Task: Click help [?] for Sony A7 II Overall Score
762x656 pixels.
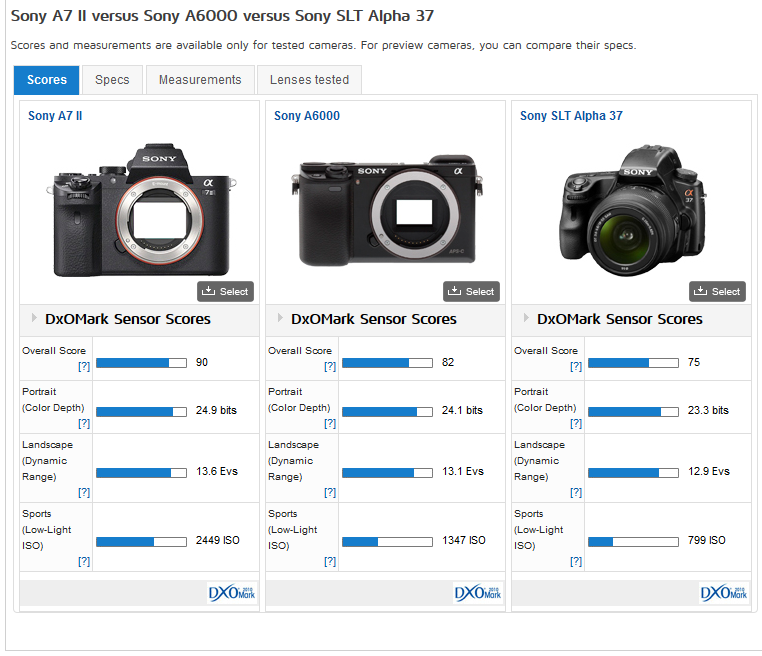Action: [84, 367]
